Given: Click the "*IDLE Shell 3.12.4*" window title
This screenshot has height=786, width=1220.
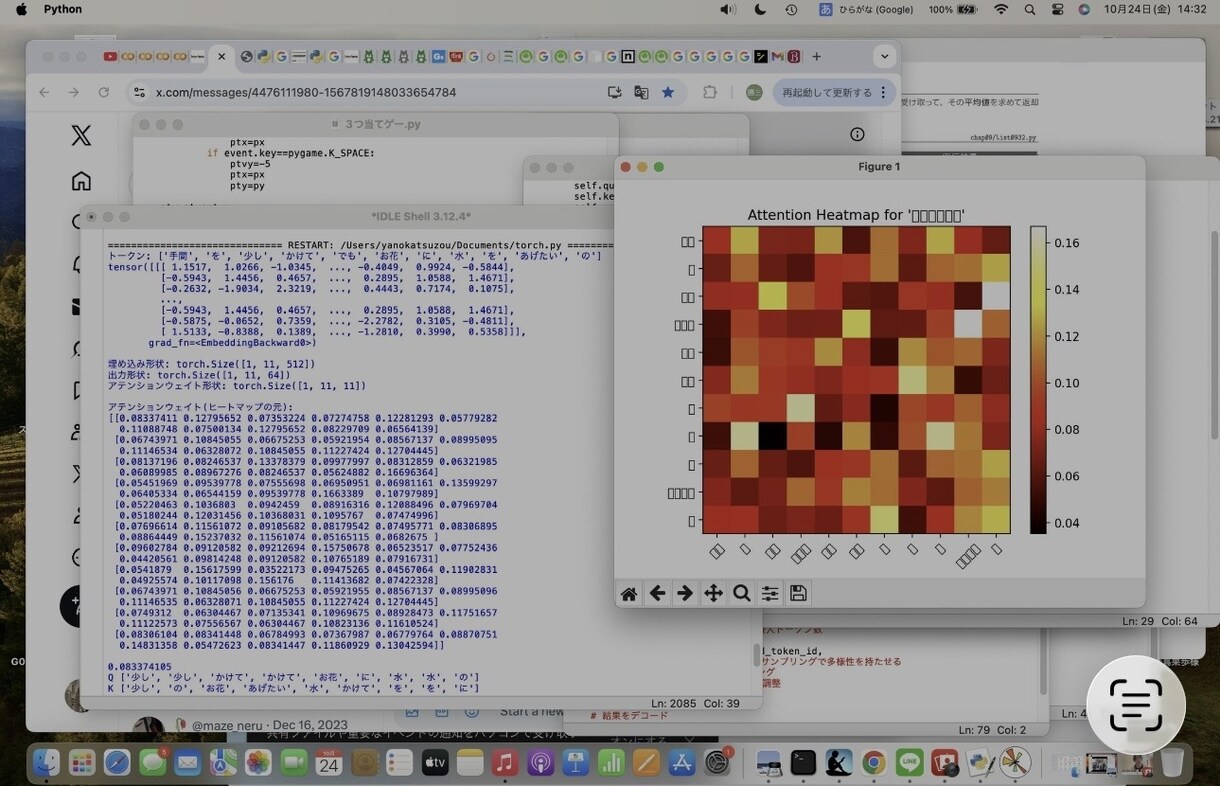Looking at the screenshot, I should coord(421,216).
